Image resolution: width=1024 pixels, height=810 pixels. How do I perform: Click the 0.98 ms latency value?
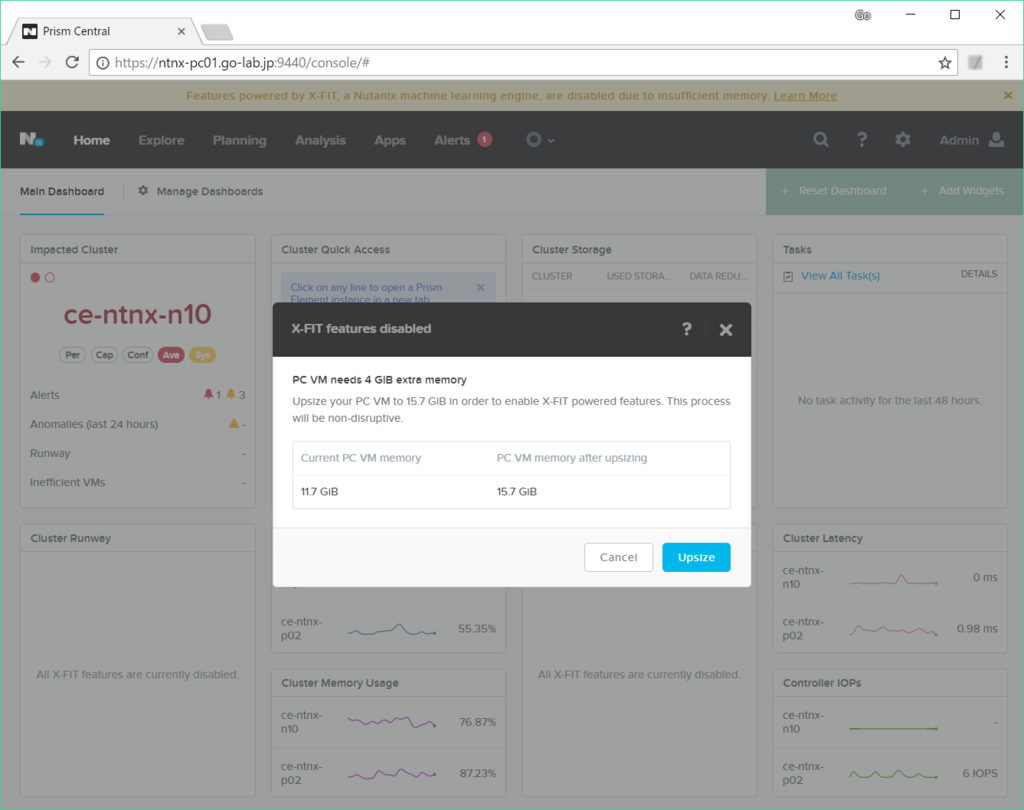point(977,629)
